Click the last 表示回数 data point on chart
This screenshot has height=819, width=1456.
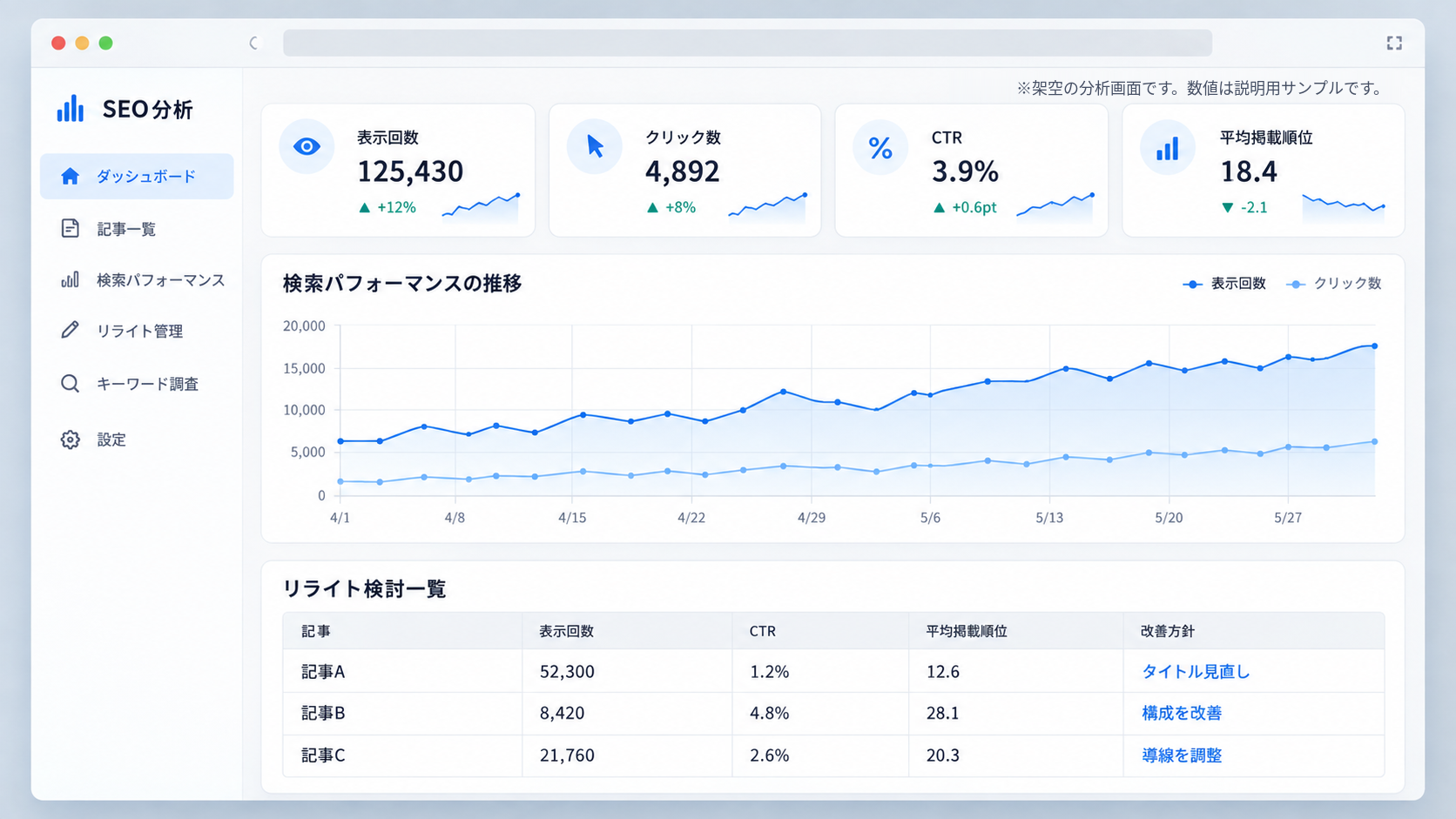tap(1375, 346)
